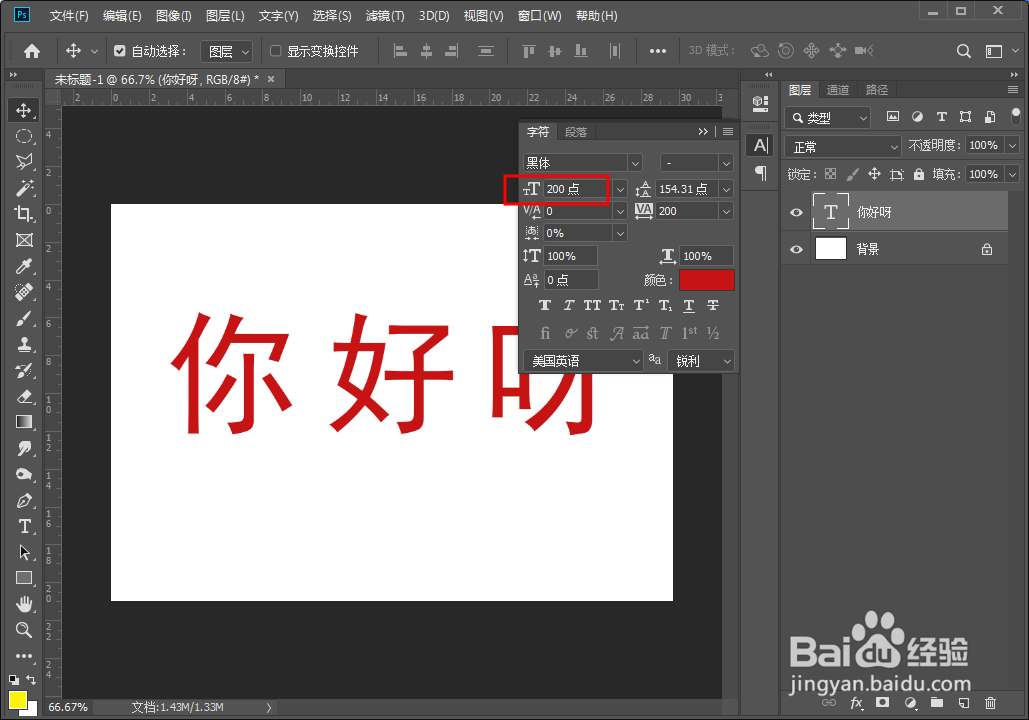The width and height of the screenshot is (1029, 720).
Task: Click the red text color swatch
Action: coord(707,280)
